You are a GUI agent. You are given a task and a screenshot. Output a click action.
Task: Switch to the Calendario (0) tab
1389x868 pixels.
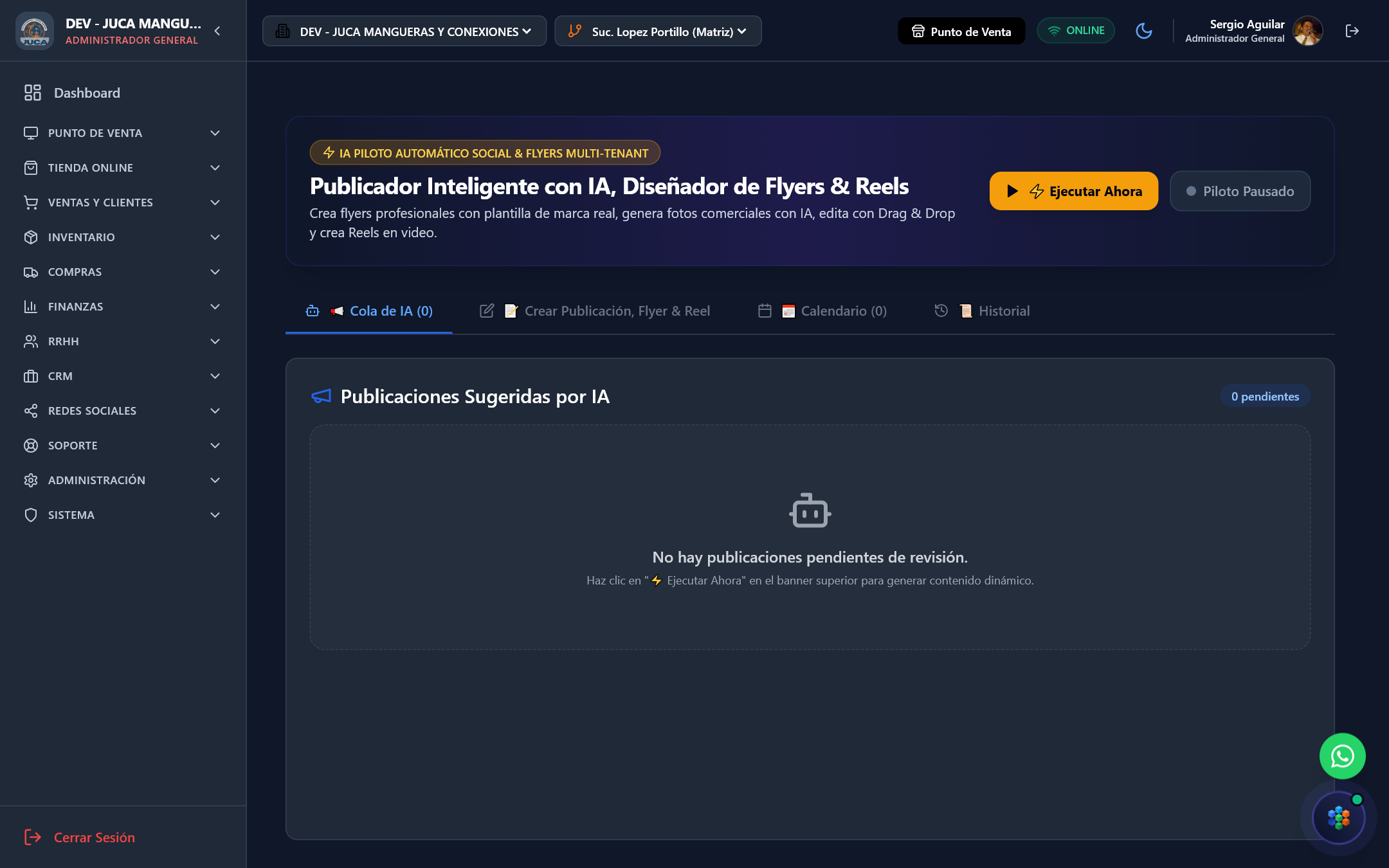coord(822,311)
